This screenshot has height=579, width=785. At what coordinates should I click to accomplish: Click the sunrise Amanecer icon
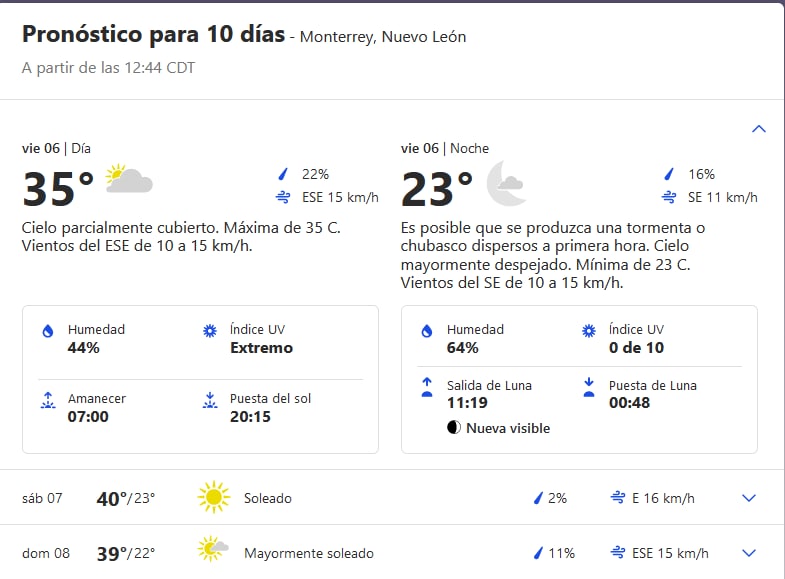coord(47,400)
